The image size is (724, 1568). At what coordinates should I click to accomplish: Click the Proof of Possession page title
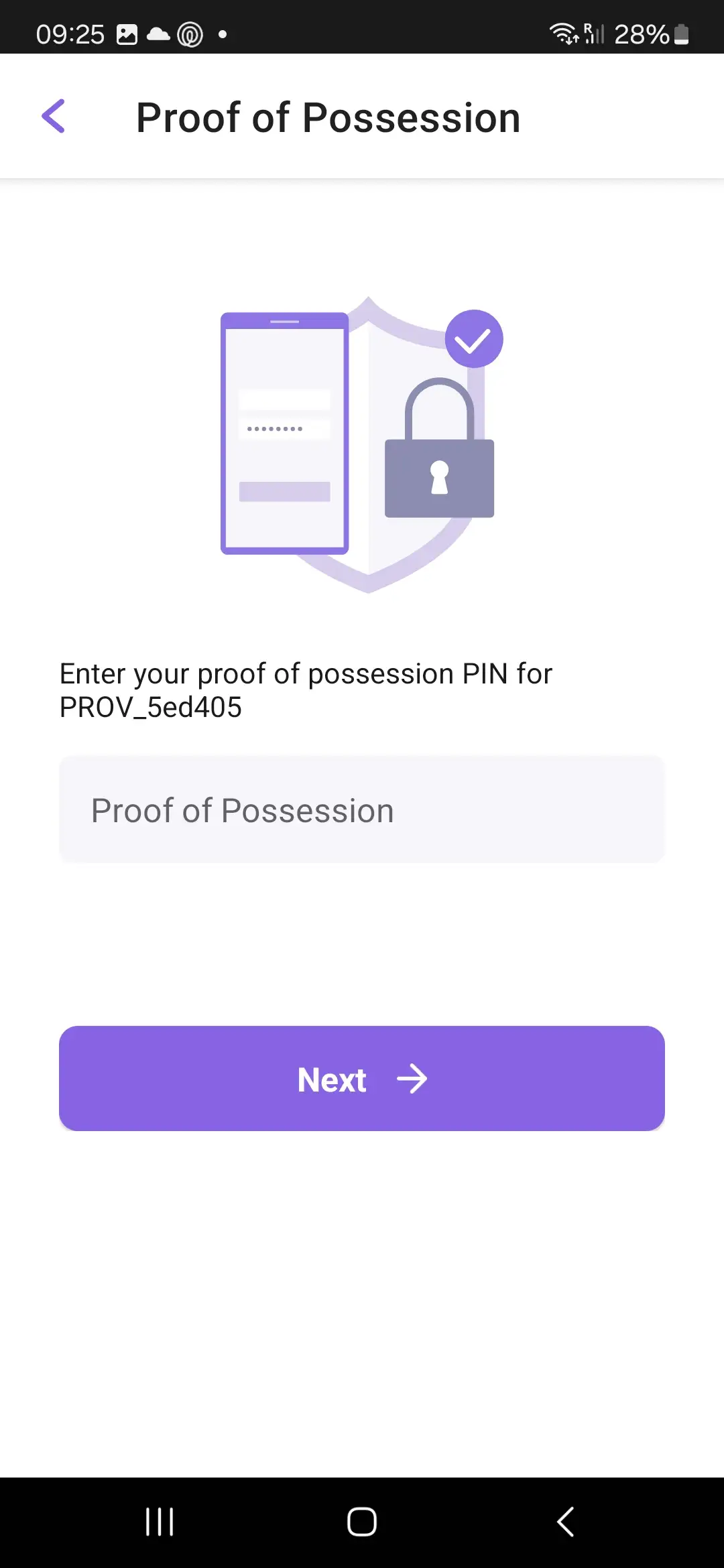click(328, 118)
